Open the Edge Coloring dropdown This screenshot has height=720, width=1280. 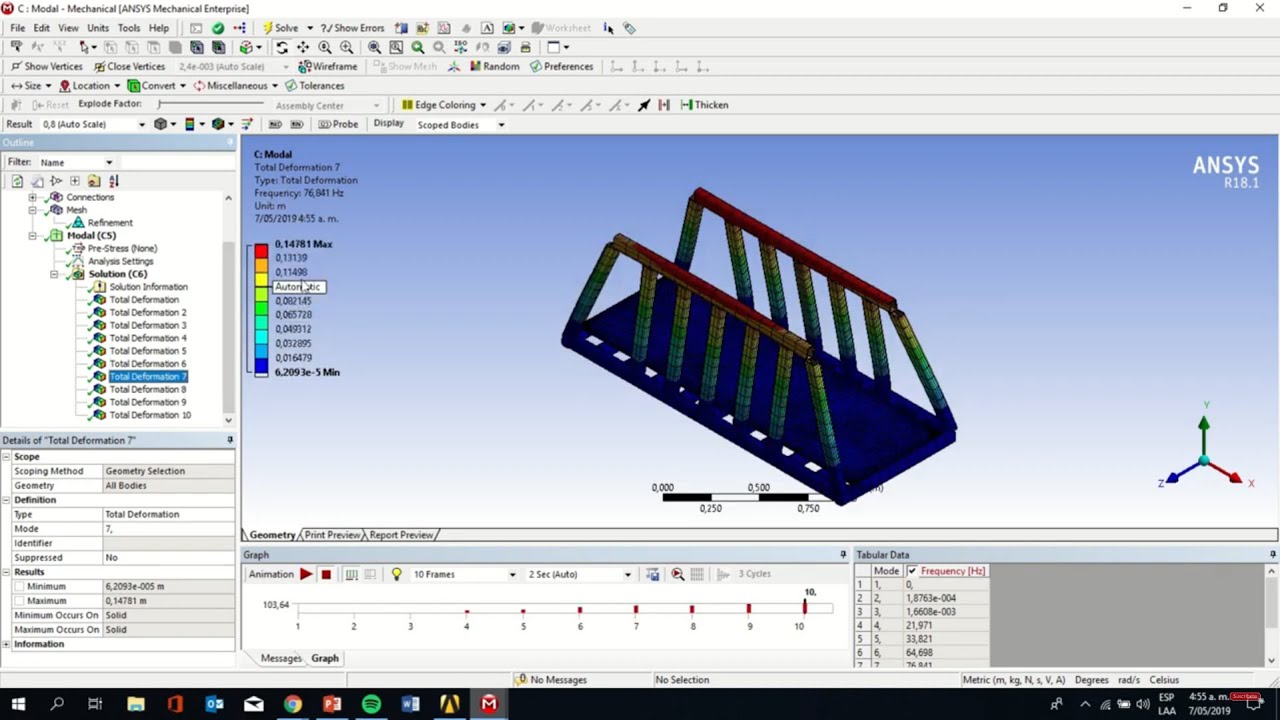[x=482, y=105]
